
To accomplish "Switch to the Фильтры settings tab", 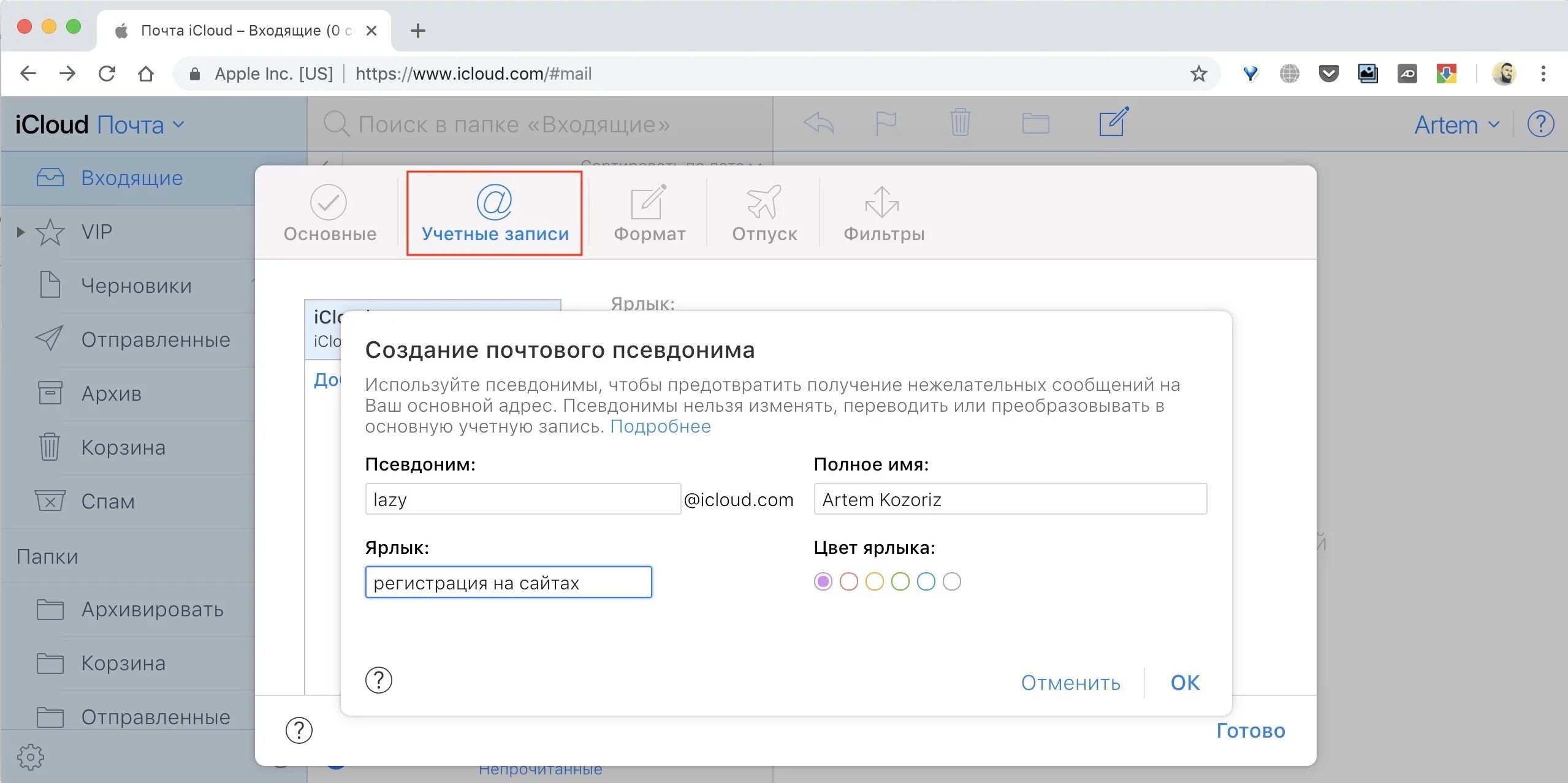I will coord(883,214).
